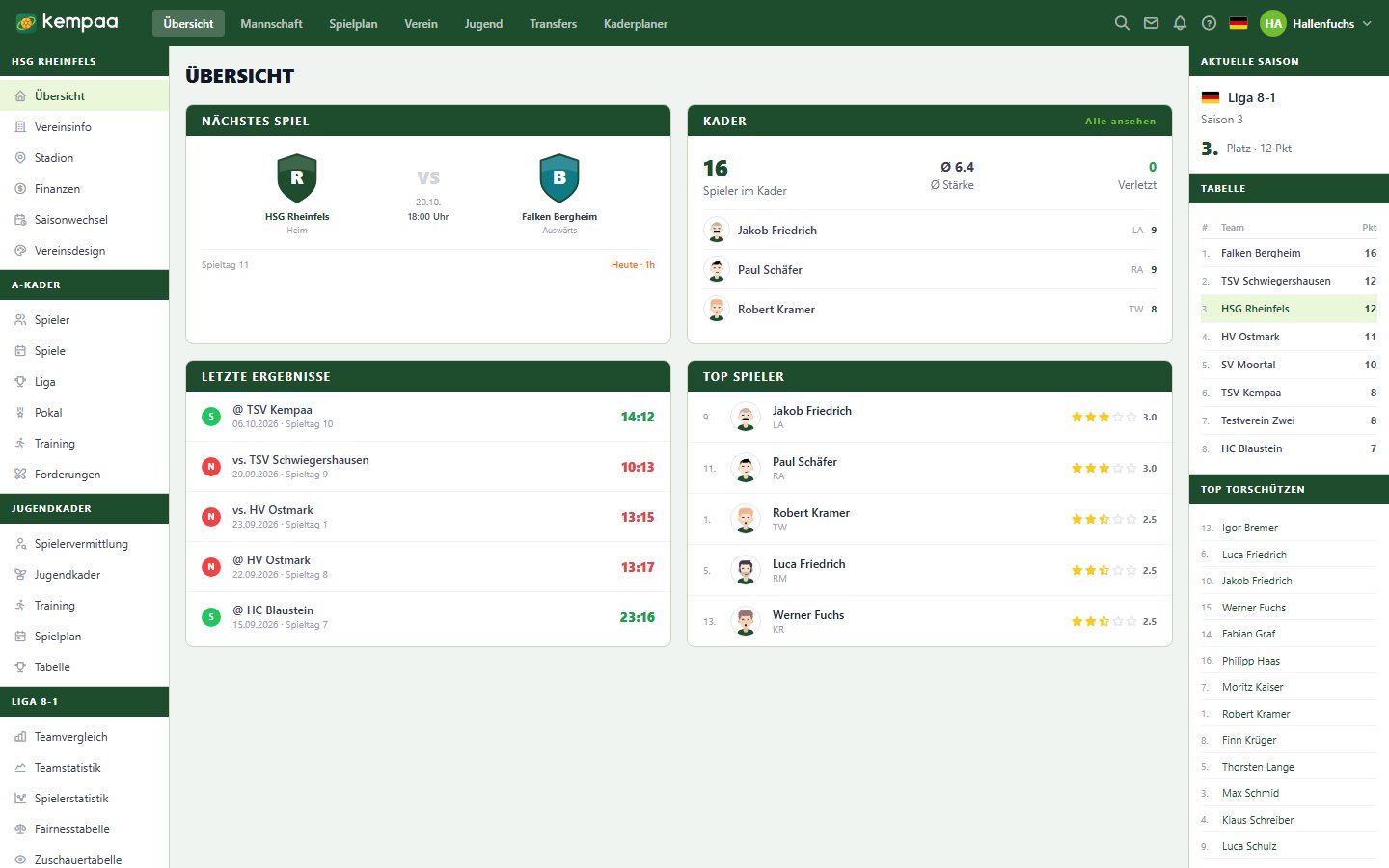Select the HC Blaustein 23:16 result
This screenshot has height=868, width=1389.
coord(428,617)
